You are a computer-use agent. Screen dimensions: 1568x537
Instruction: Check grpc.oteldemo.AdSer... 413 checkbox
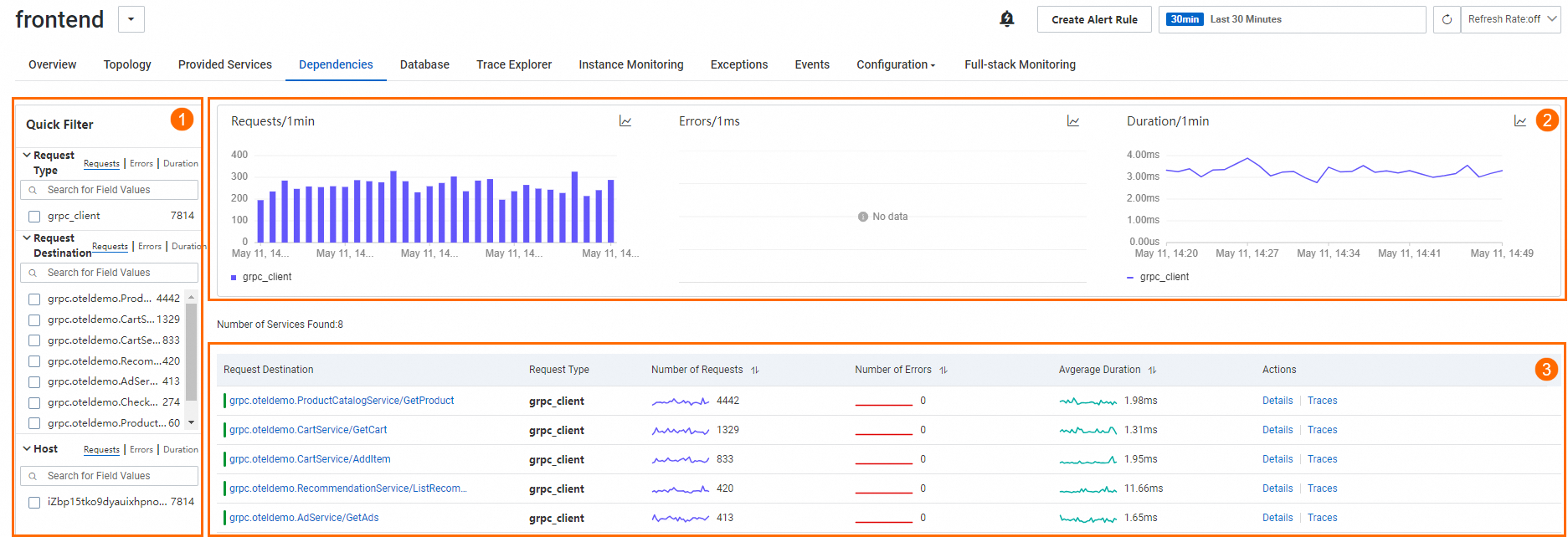tap(34, 382)
